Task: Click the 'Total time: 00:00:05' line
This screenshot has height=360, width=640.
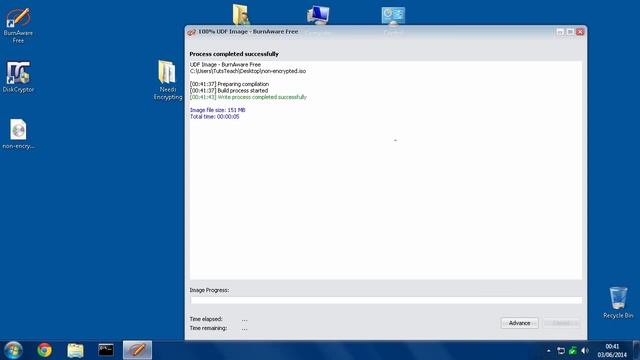Action: coord(215,117)
